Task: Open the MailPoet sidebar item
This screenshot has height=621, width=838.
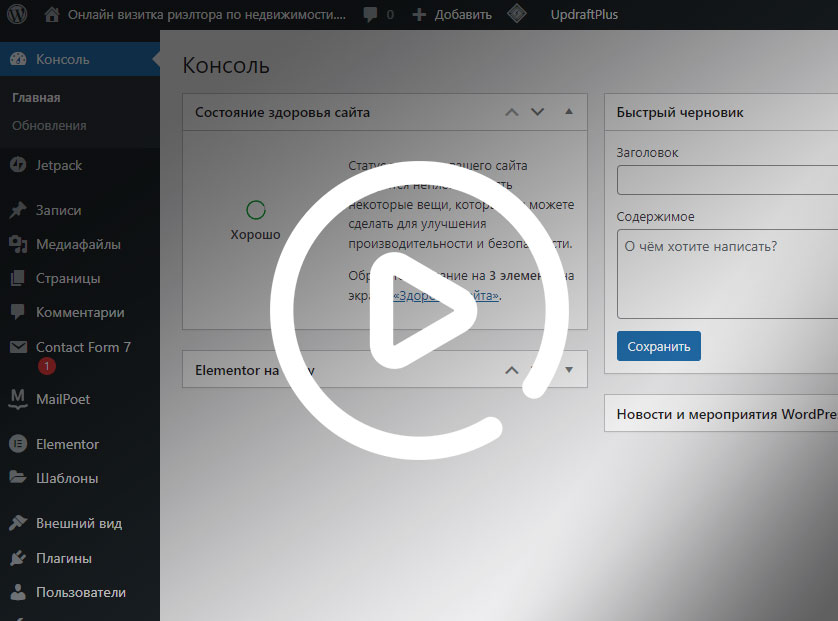Action: [62, 399]
